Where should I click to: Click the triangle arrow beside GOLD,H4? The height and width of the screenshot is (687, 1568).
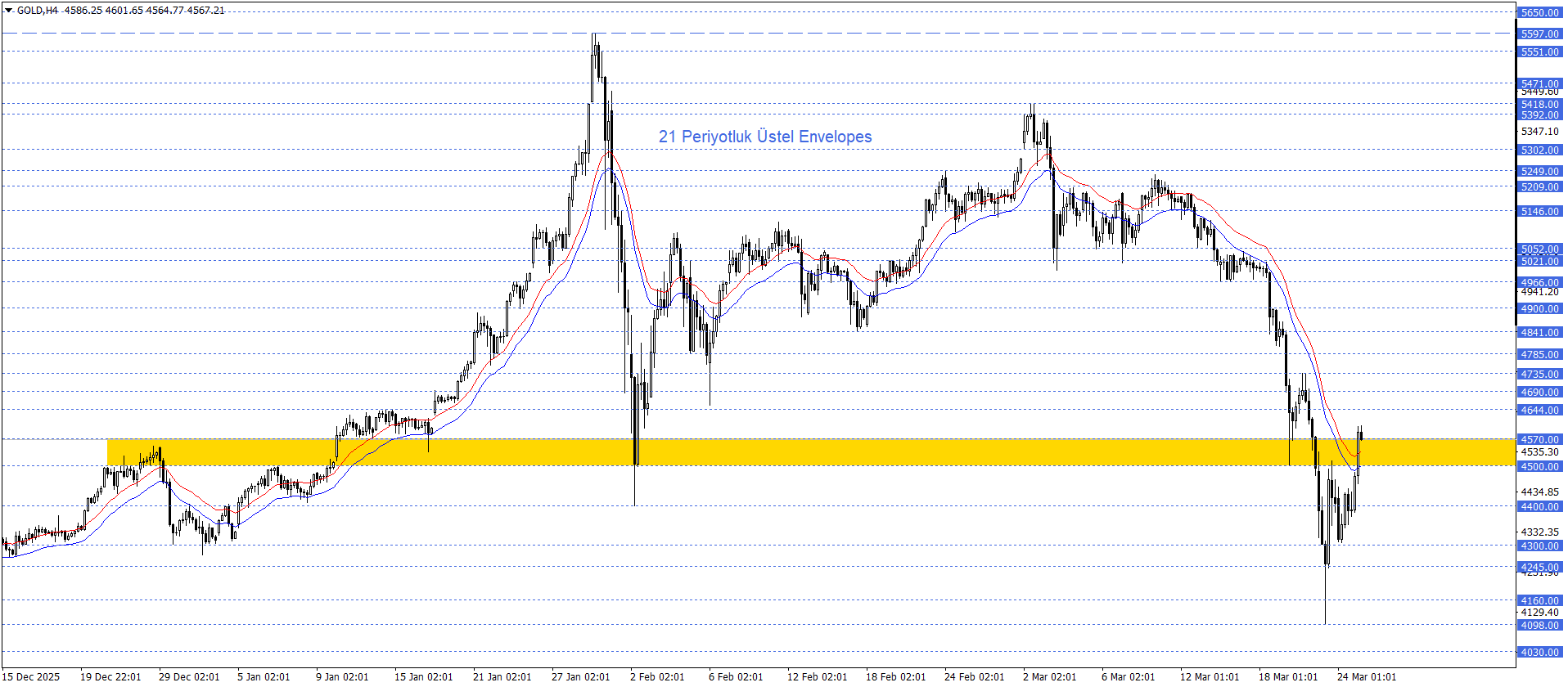click(x=9, y=11)
